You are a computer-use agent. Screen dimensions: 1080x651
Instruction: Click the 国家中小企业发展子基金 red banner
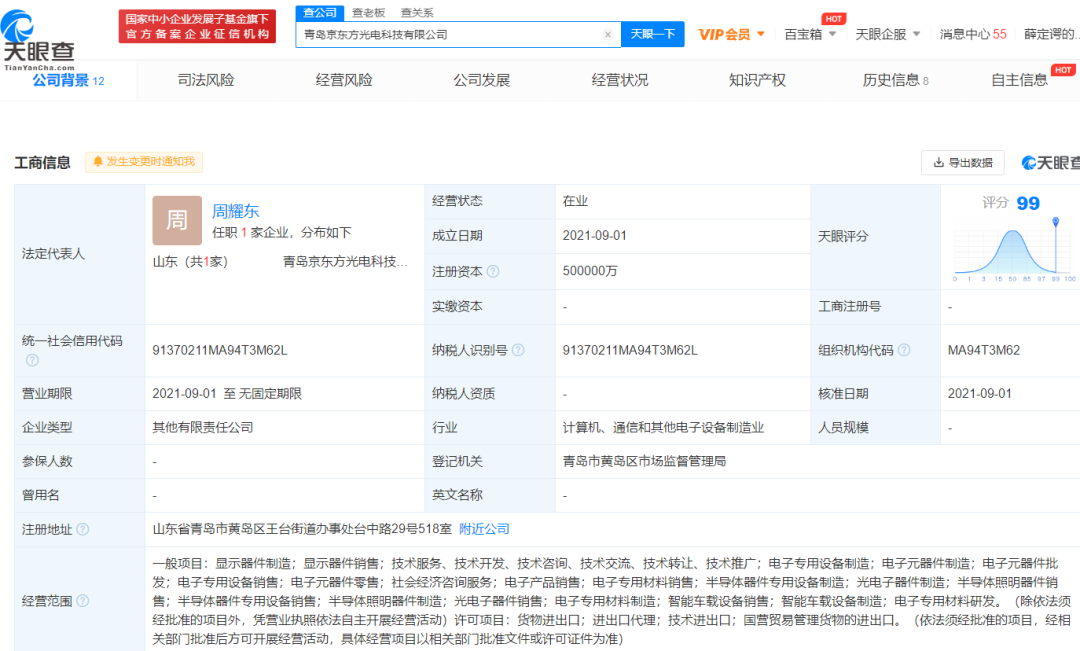click(x=197, y=26)
